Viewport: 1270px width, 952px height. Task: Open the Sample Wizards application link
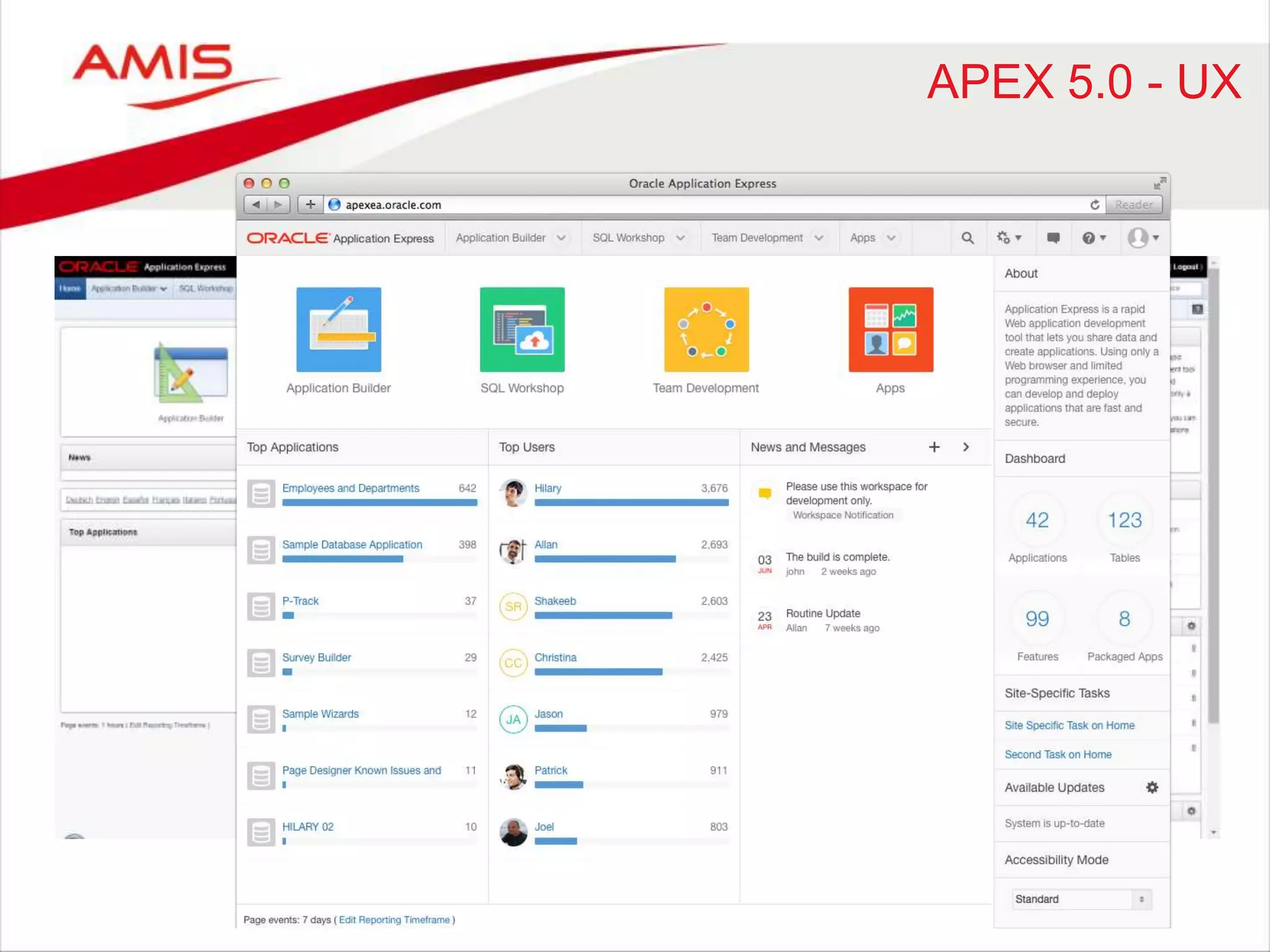pyautogui.click(x=320, y=713)
